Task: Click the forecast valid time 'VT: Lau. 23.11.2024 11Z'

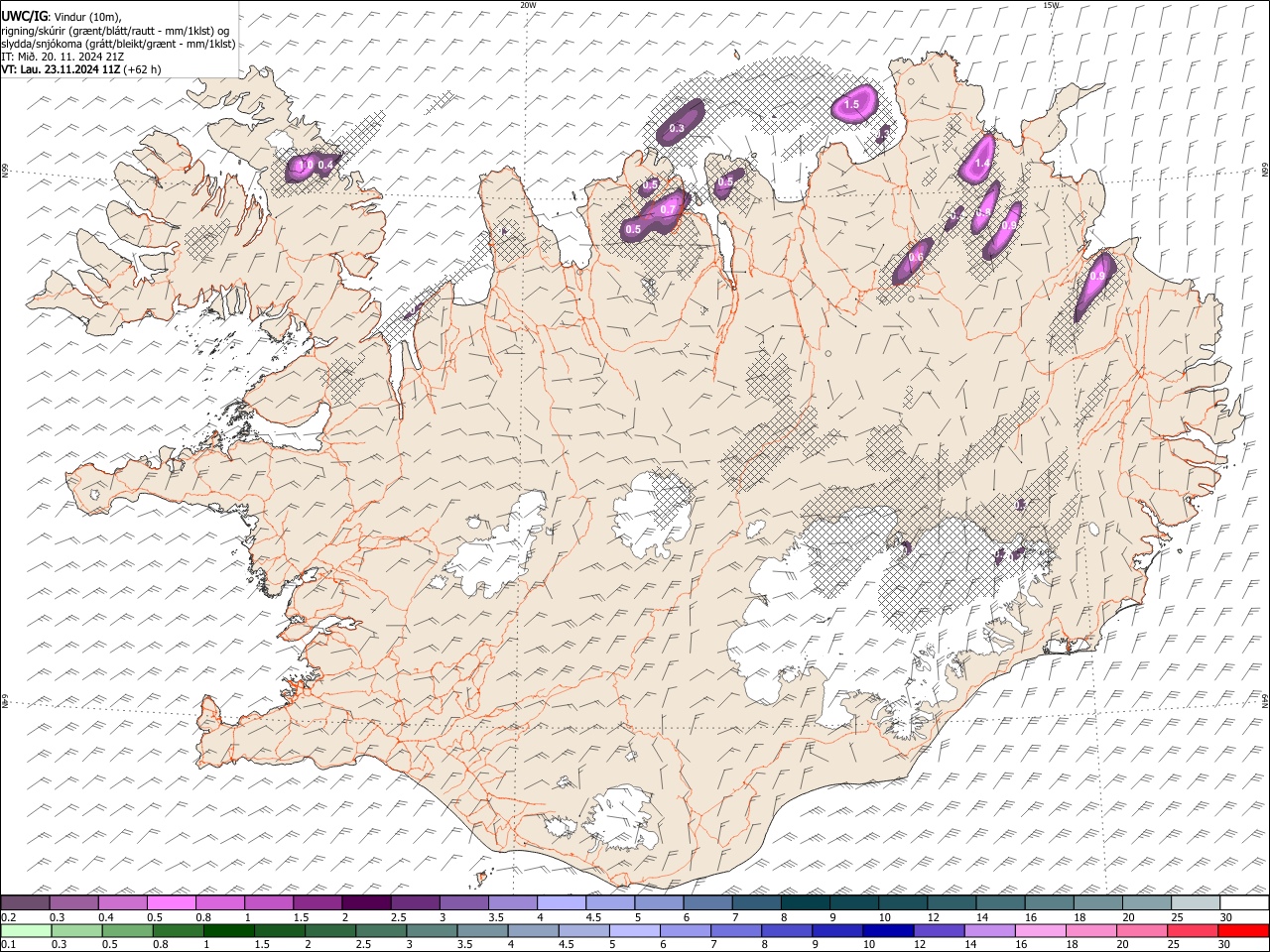Action: [x=62, y=69]
